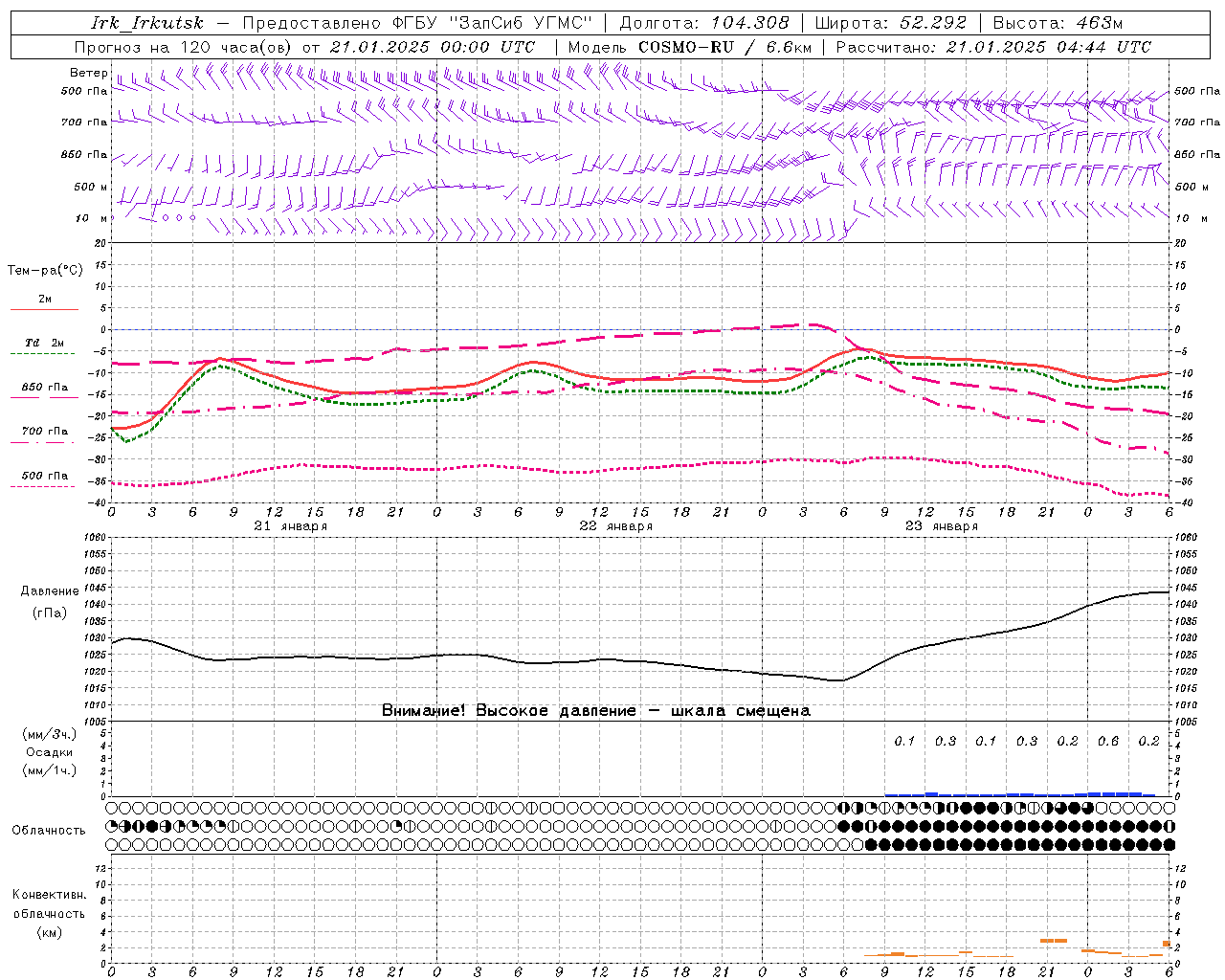This screenshot has width=1225, height=980.
Task: Click the 0.6 precipitation amount value
Action: coord(1108,741)
